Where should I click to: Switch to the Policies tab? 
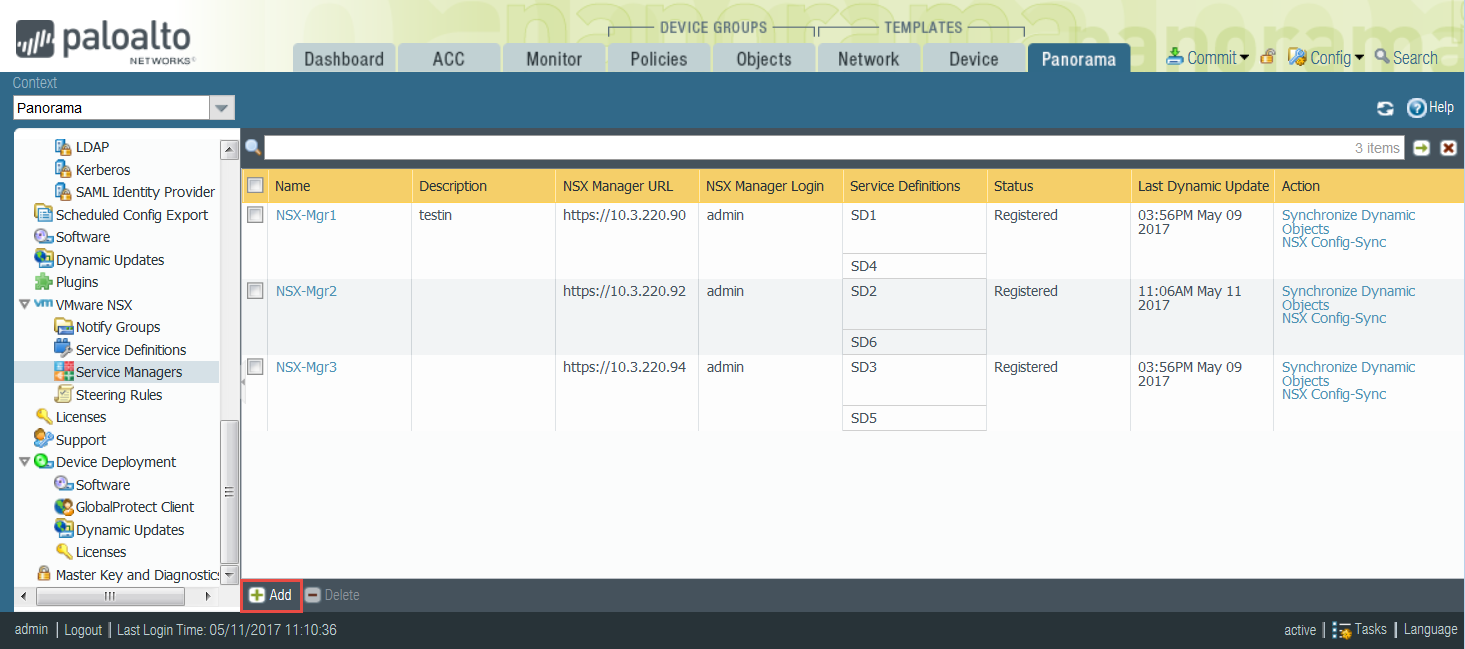click(x=658, y=59)
